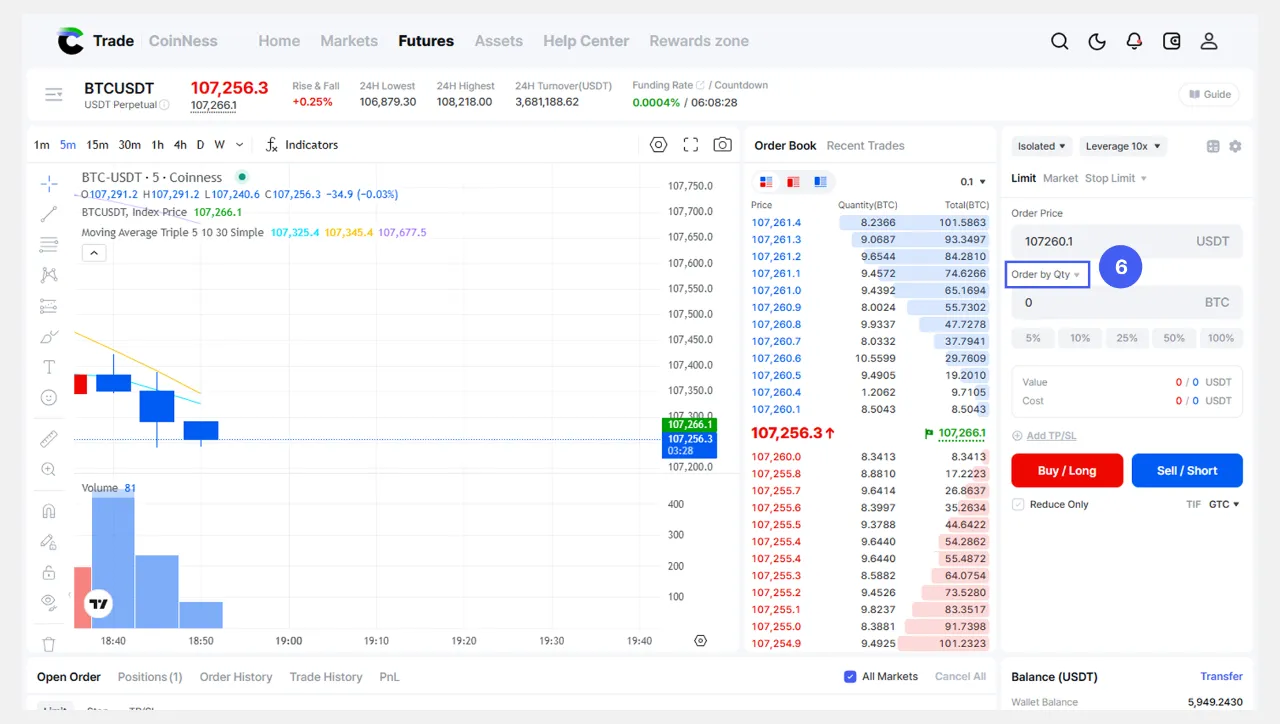Open the calculator icon in order panel
Screen dimensions: 1280x724
pos(1213,146)
